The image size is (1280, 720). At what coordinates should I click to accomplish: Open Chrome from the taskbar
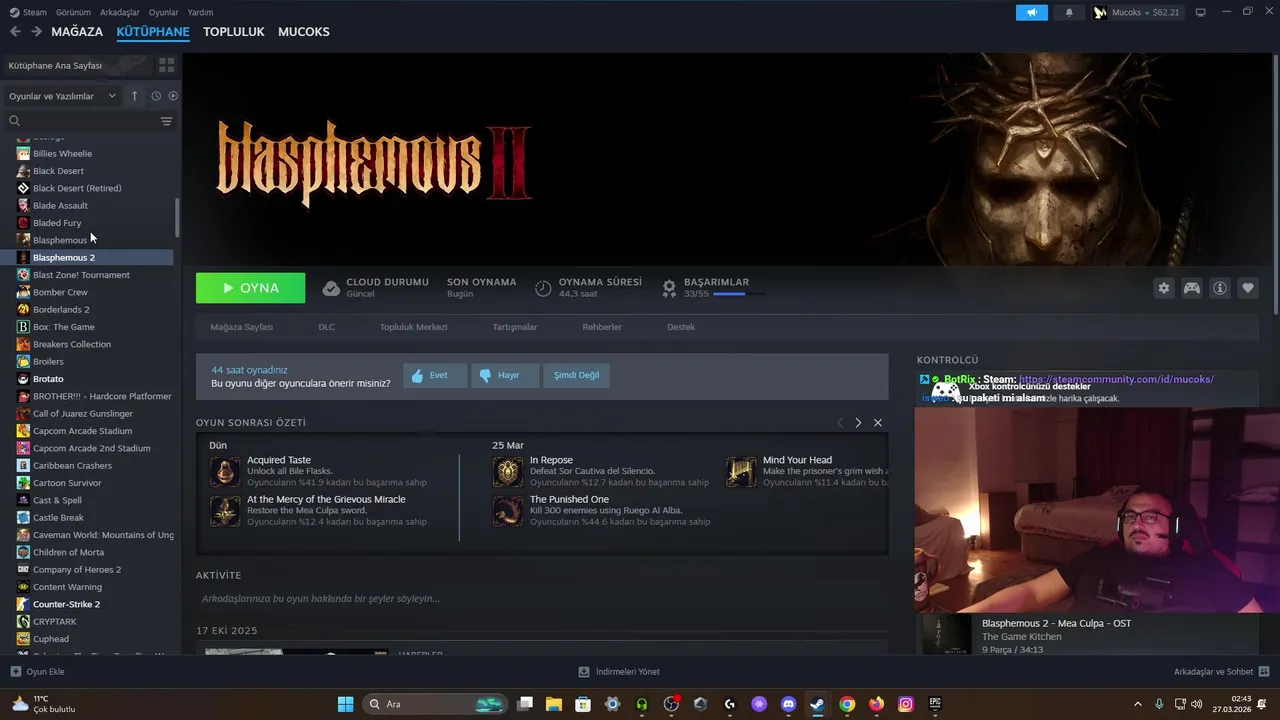tap(847, 704)
